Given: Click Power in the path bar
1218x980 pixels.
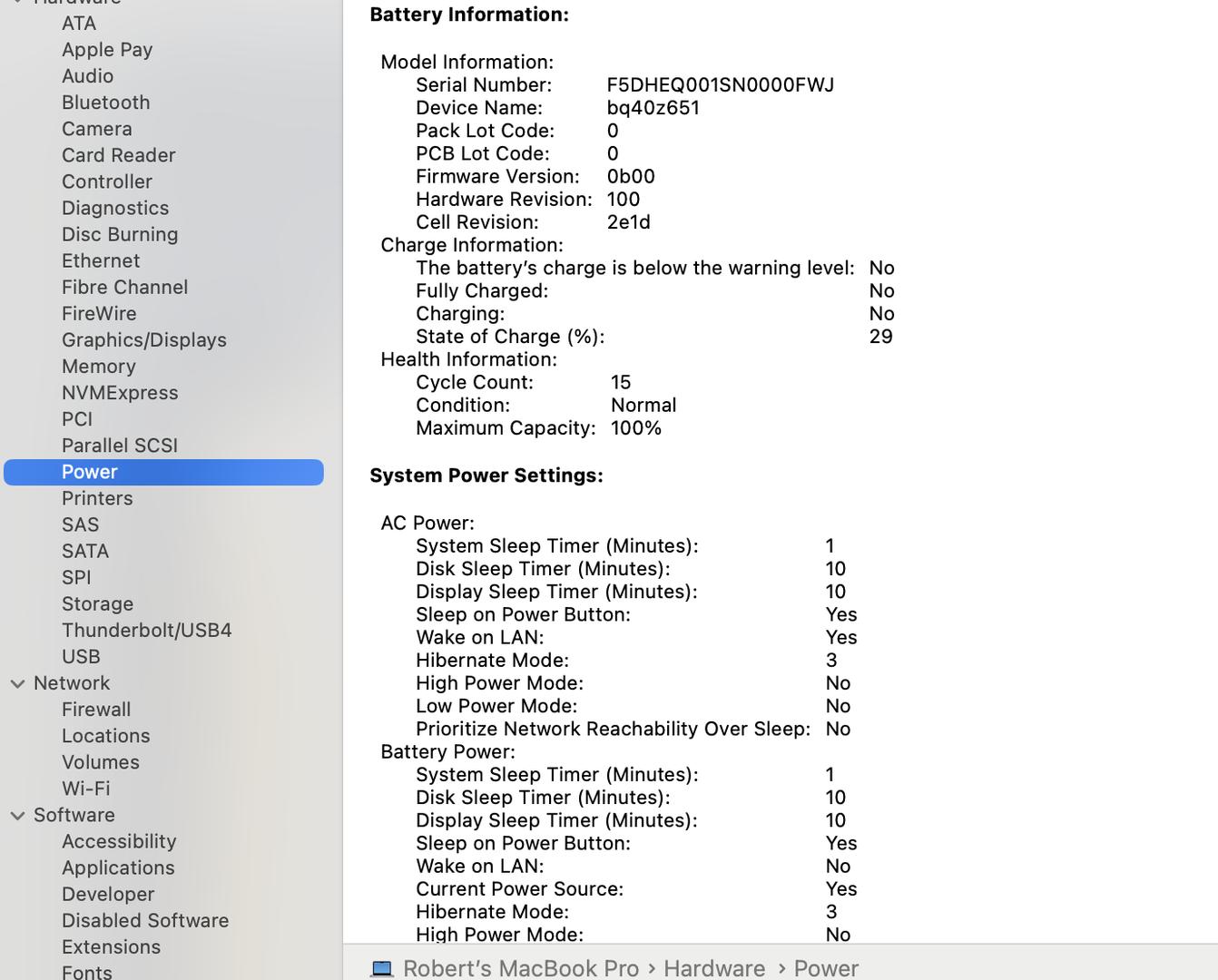Looking at the screenshot, I should 826,969.
